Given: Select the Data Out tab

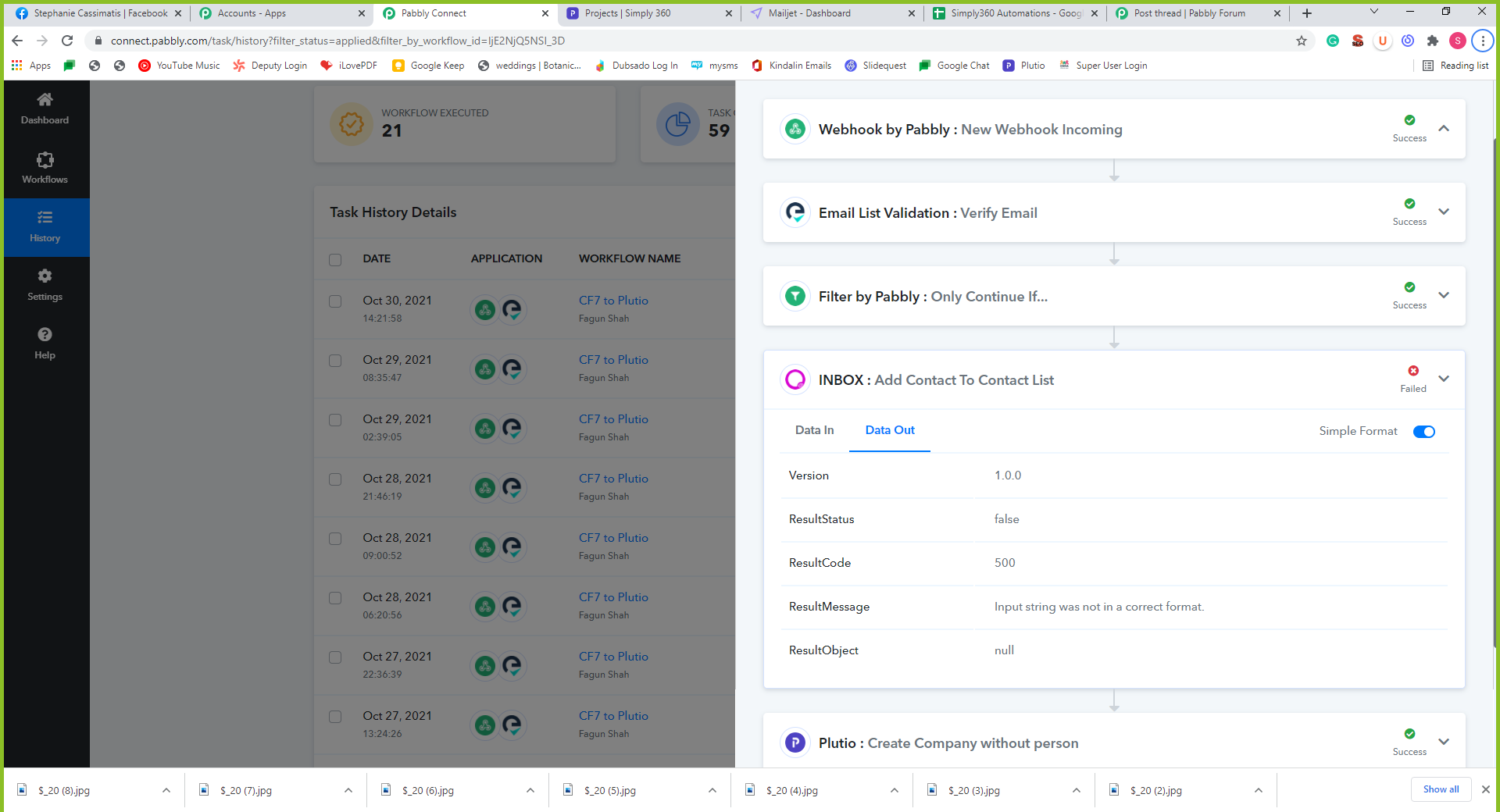Looking at the screenshot, I should pos(890,430).
